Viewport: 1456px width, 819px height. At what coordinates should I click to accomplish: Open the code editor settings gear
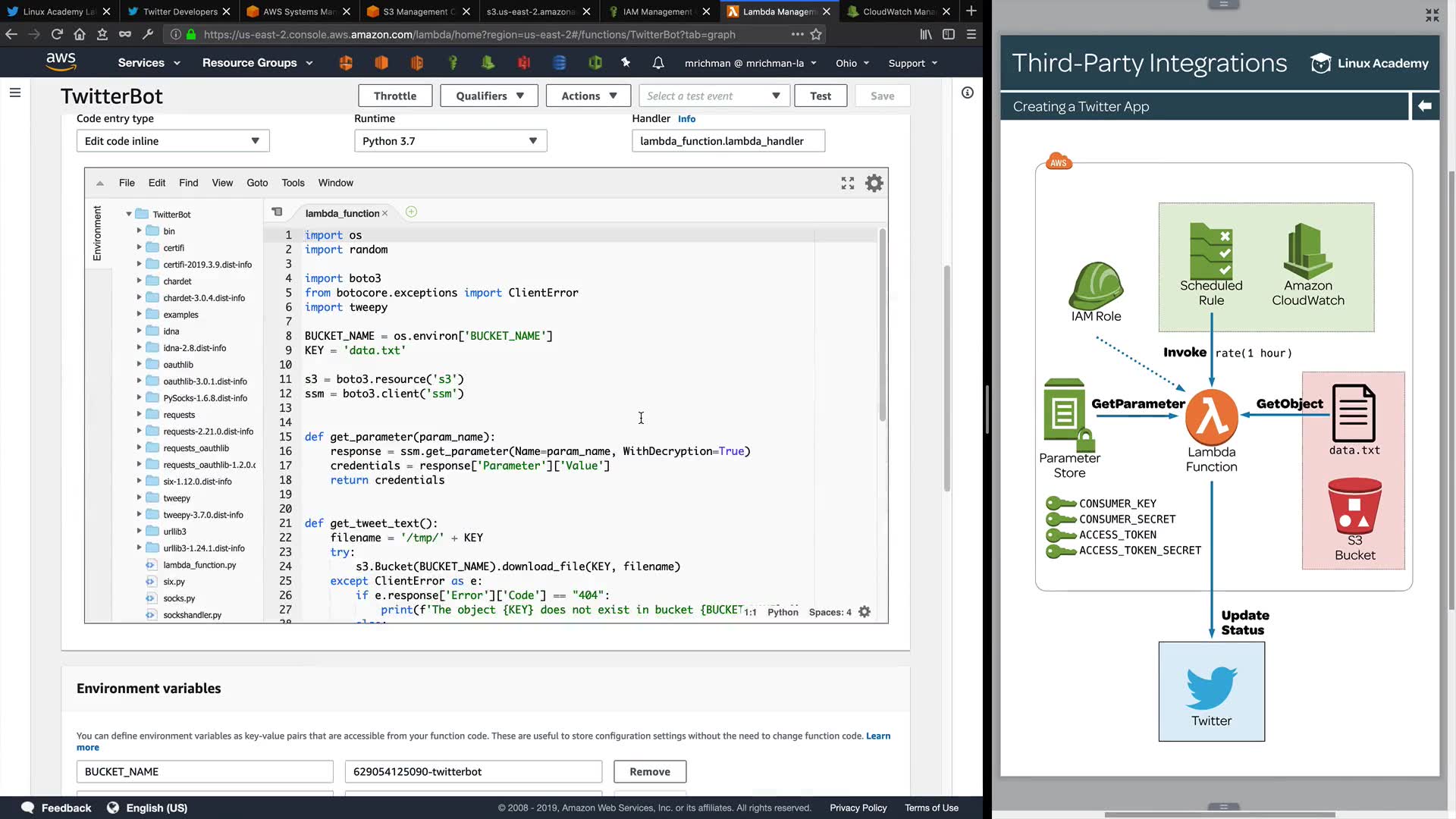click(x=874, y=183)
